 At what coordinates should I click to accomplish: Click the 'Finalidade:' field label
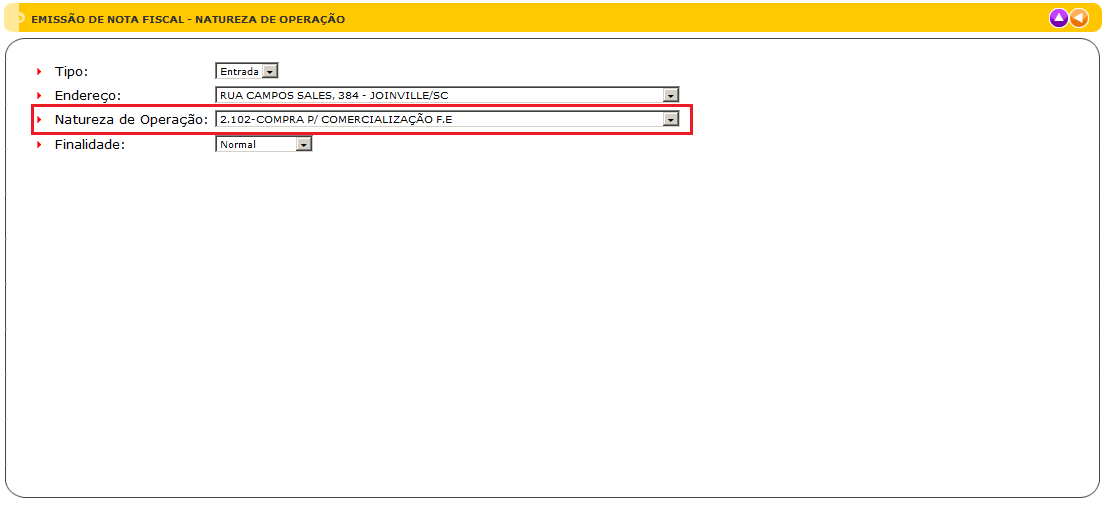click(x=90, y=144)
